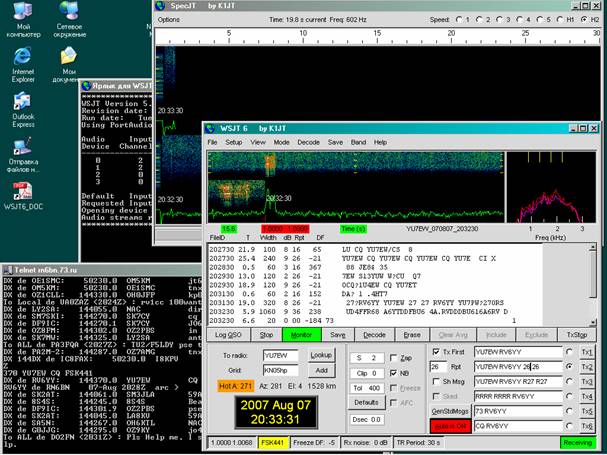The height and width of the screenshot is (455, 607).
Task: Click TxStop button
Action: (x=576, y=335)
